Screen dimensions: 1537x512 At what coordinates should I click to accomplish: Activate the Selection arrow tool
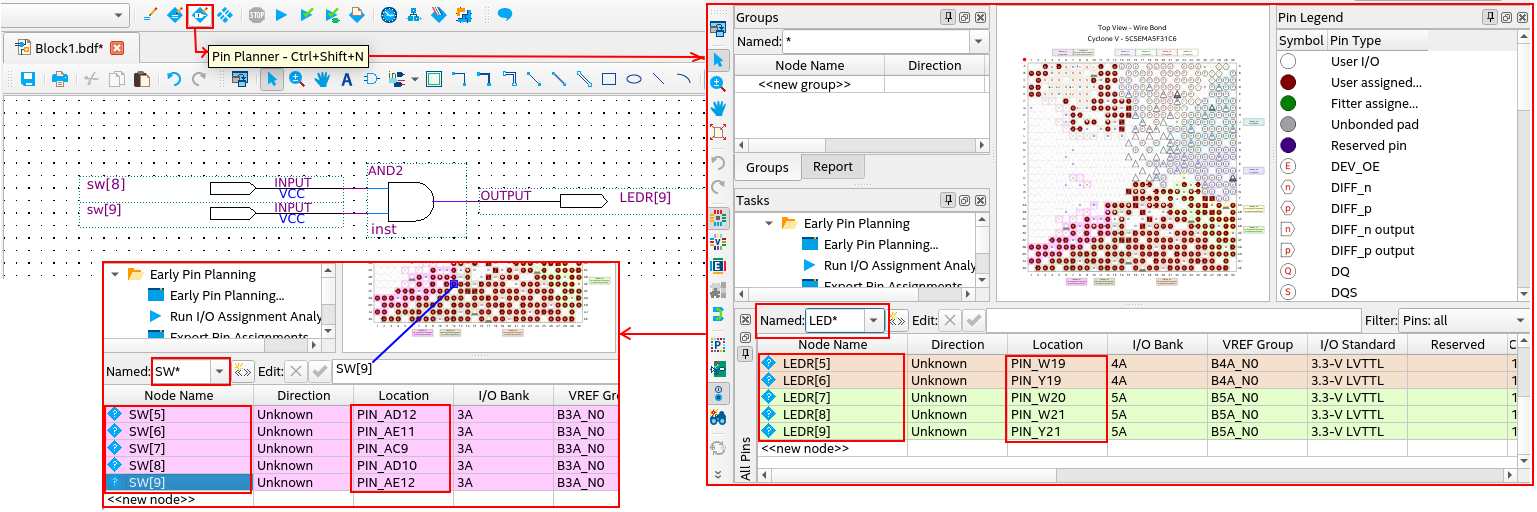[x=271, y=79]
